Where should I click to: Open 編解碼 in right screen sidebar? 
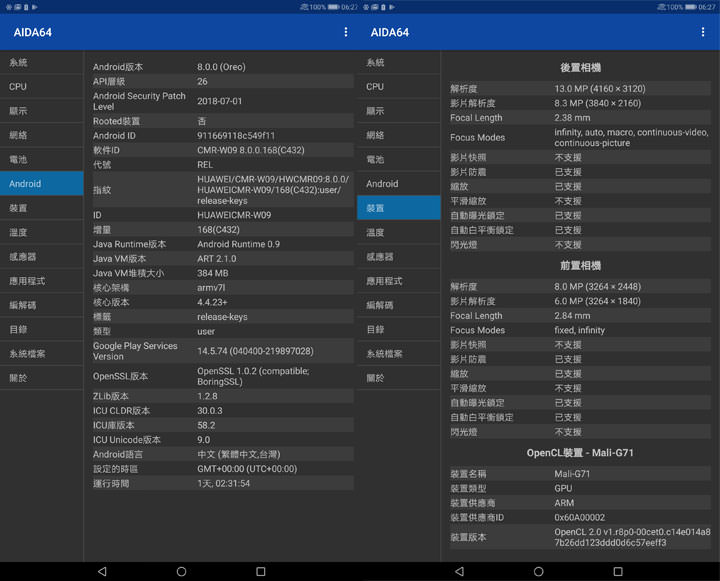[399, 305]
